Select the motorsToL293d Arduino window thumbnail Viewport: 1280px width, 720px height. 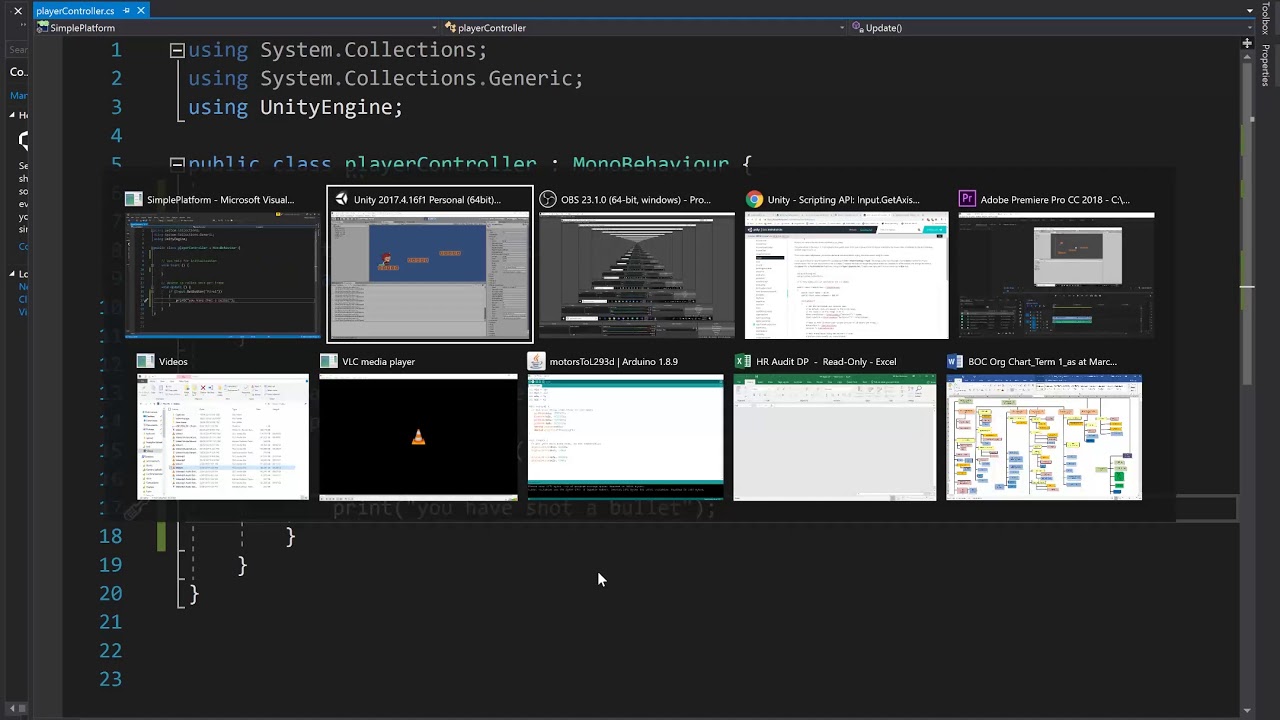tap(626, 437)
